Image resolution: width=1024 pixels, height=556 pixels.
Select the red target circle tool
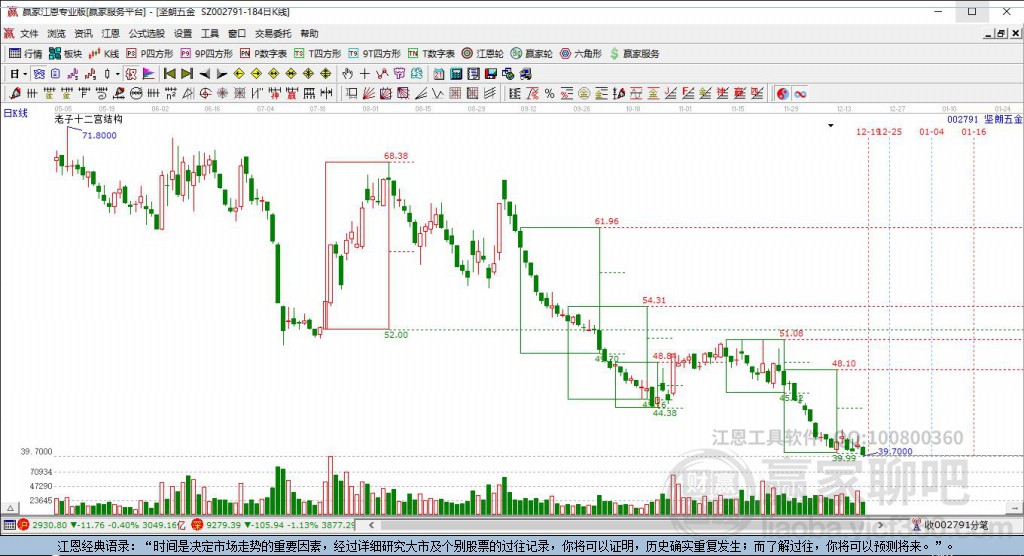tap(205, 93)
